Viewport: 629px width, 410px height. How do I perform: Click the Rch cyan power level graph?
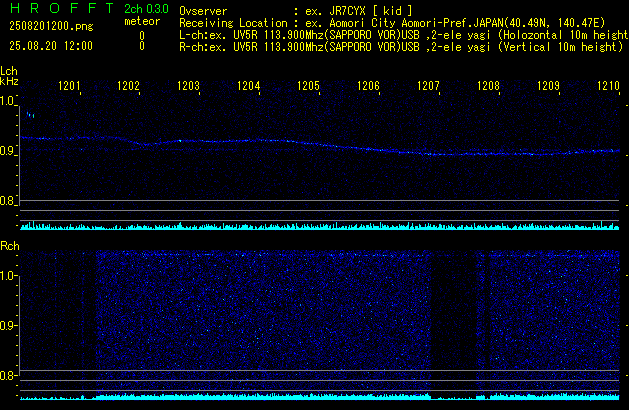coord(320,396)
